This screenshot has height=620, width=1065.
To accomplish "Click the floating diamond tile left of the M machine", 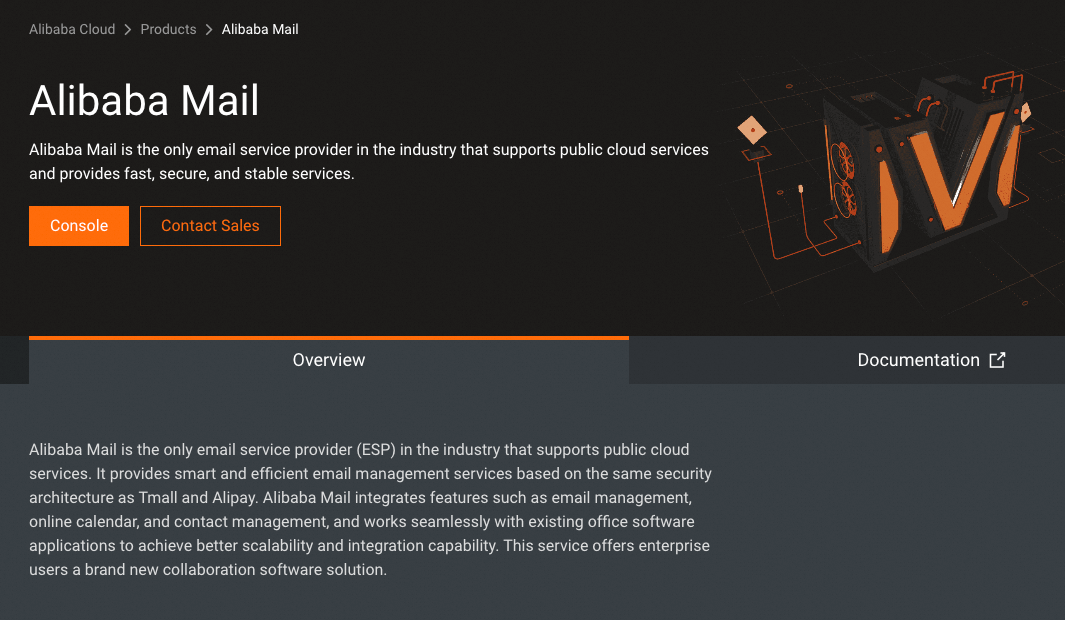I will [751, 129].
